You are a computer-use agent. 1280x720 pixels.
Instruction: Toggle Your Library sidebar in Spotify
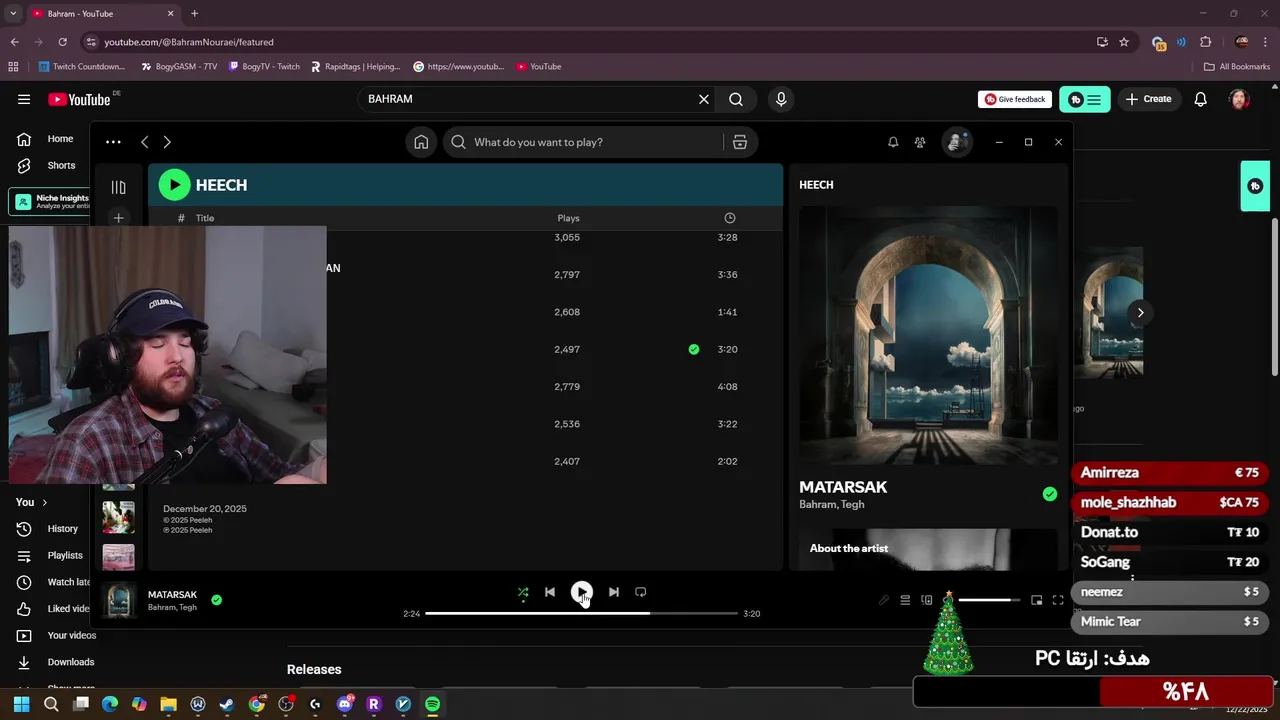(x=118, y=187)
